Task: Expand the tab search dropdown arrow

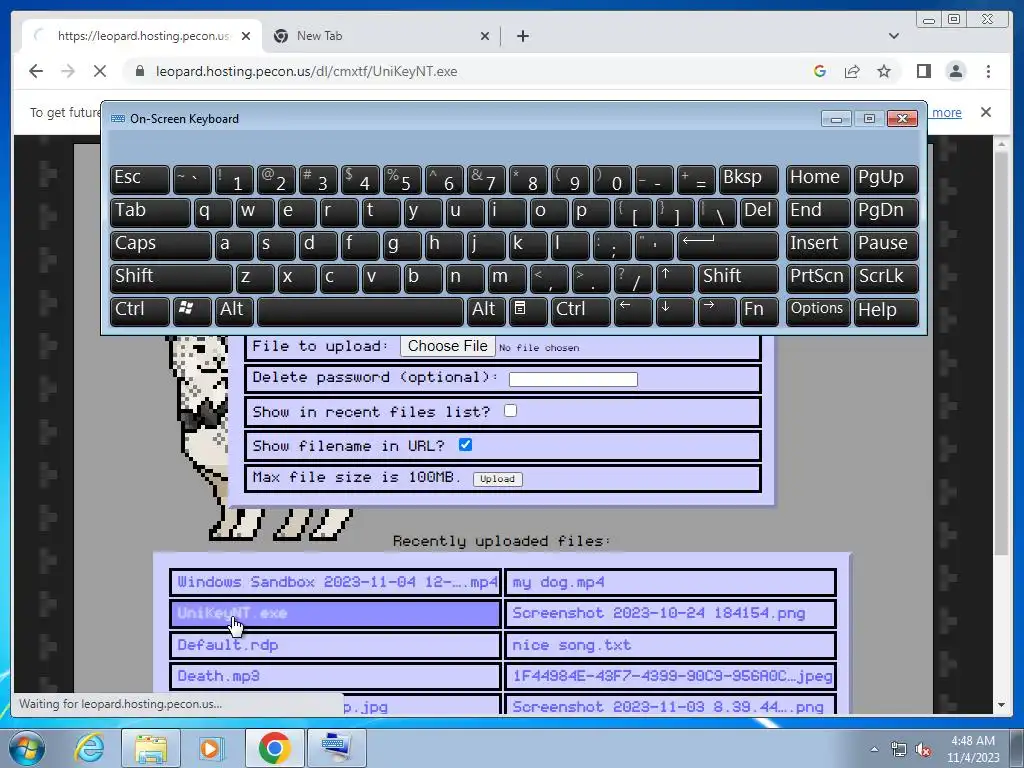Action: click(893, 36)
